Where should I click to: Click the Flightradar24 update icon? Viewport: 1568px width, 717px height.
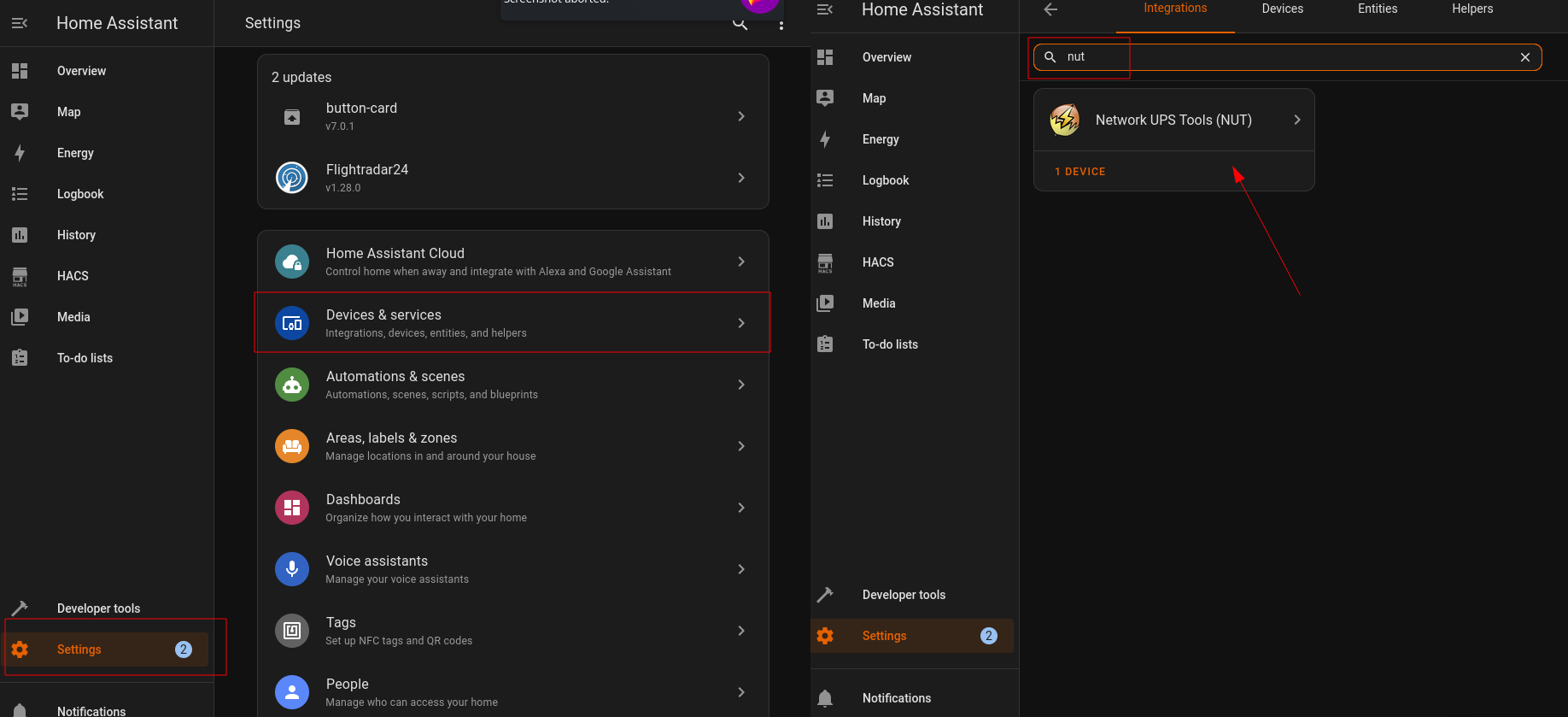point(292,178)
